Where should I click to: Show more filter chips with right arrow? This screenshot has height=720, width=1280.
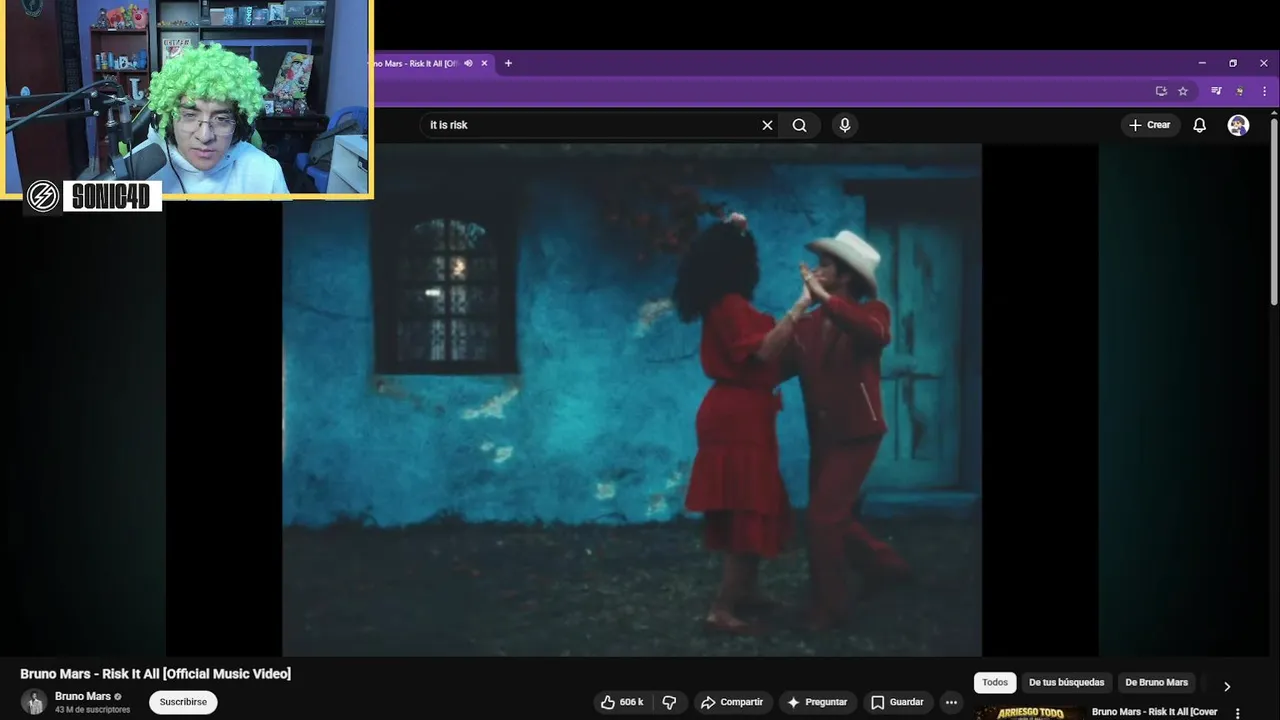pos(1227,686)
